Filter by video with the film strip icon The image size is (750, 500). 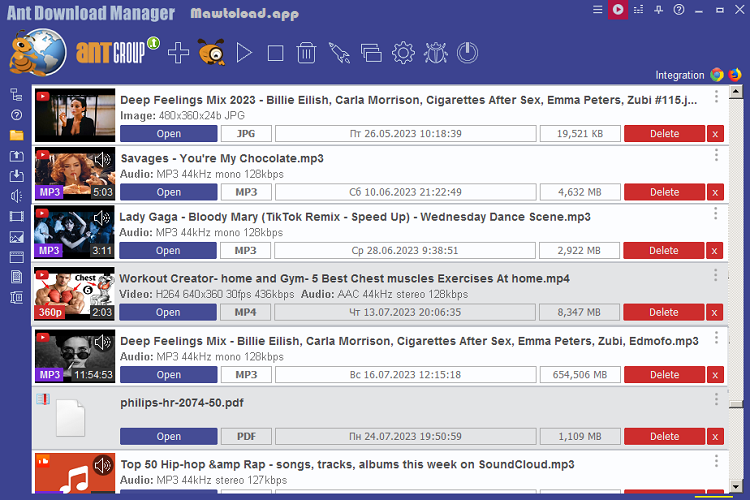[16, 217]
